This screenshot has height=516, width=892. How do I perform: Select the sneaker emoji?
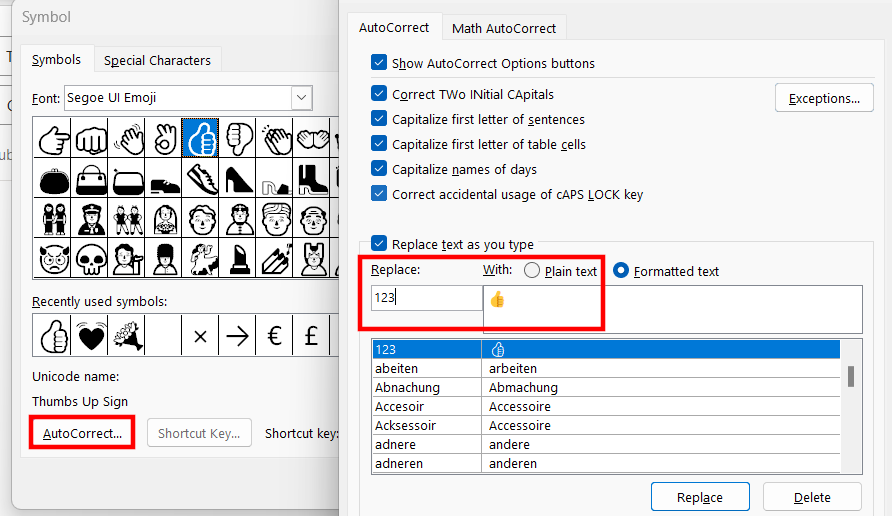click(201, 178)
